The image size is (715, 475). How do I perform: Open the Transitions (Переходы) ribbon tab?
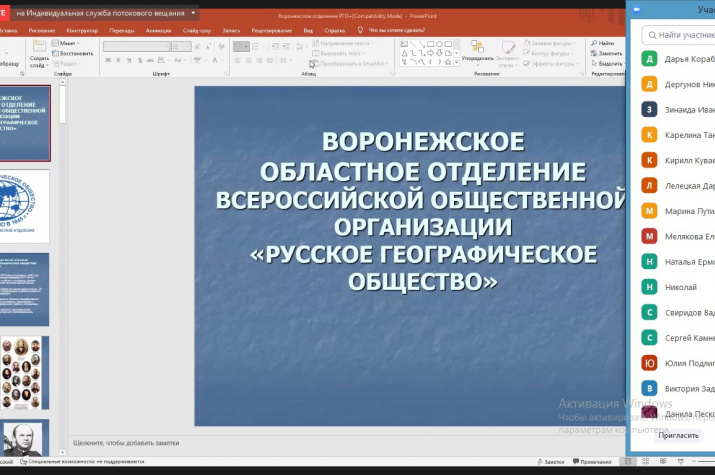(x=122, y=31)
